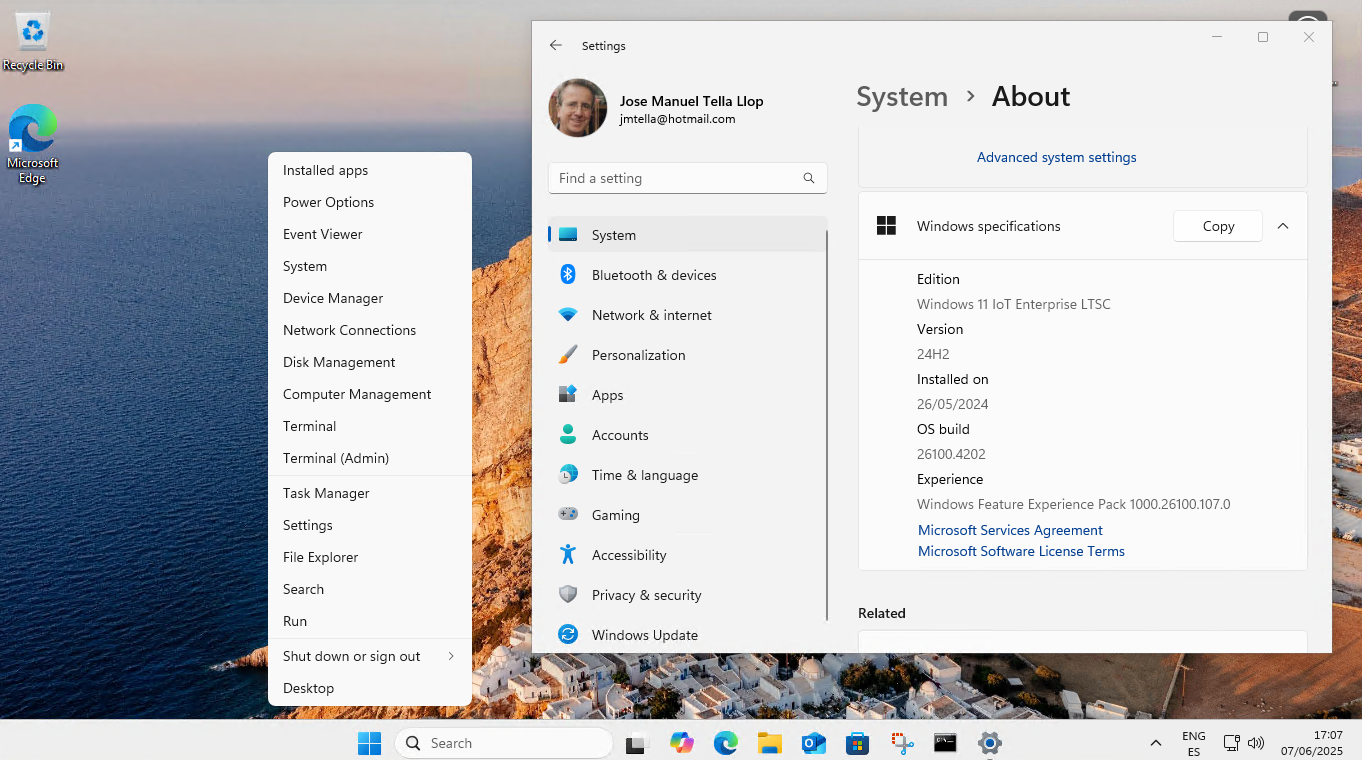Click the Wi-Fi icon beside Network & internet
Viewport: 1362px width, 760px height.
click(x=567, y=315)
